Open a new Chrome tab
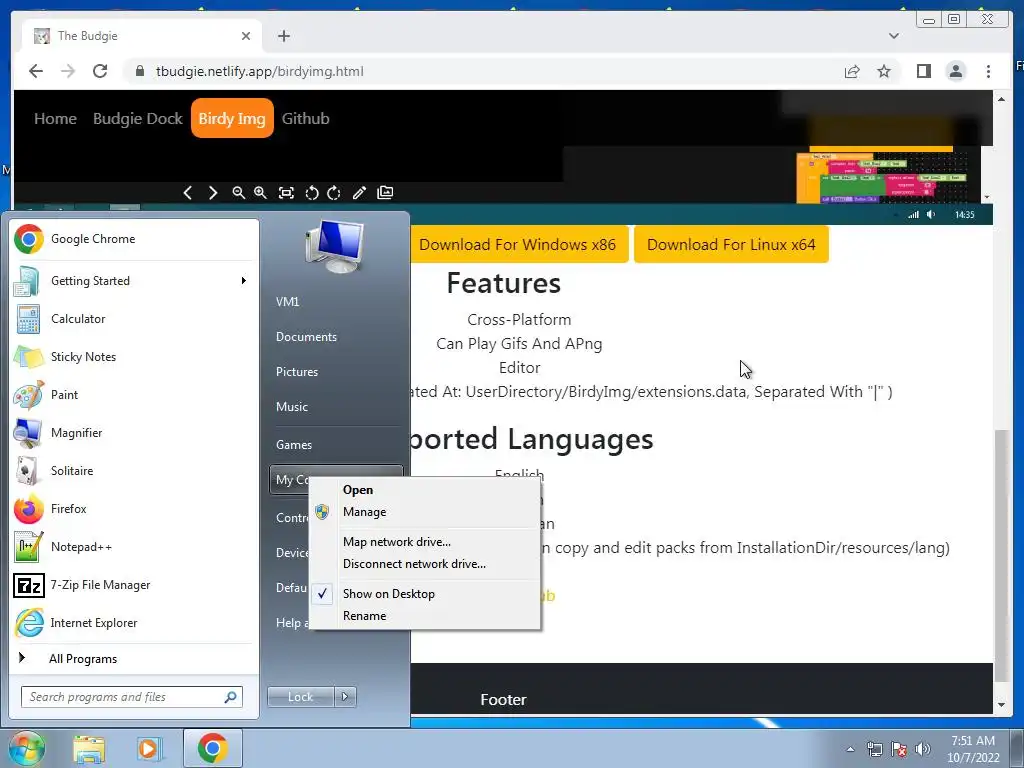This screenshot has width=1024, height=768. 284,36
